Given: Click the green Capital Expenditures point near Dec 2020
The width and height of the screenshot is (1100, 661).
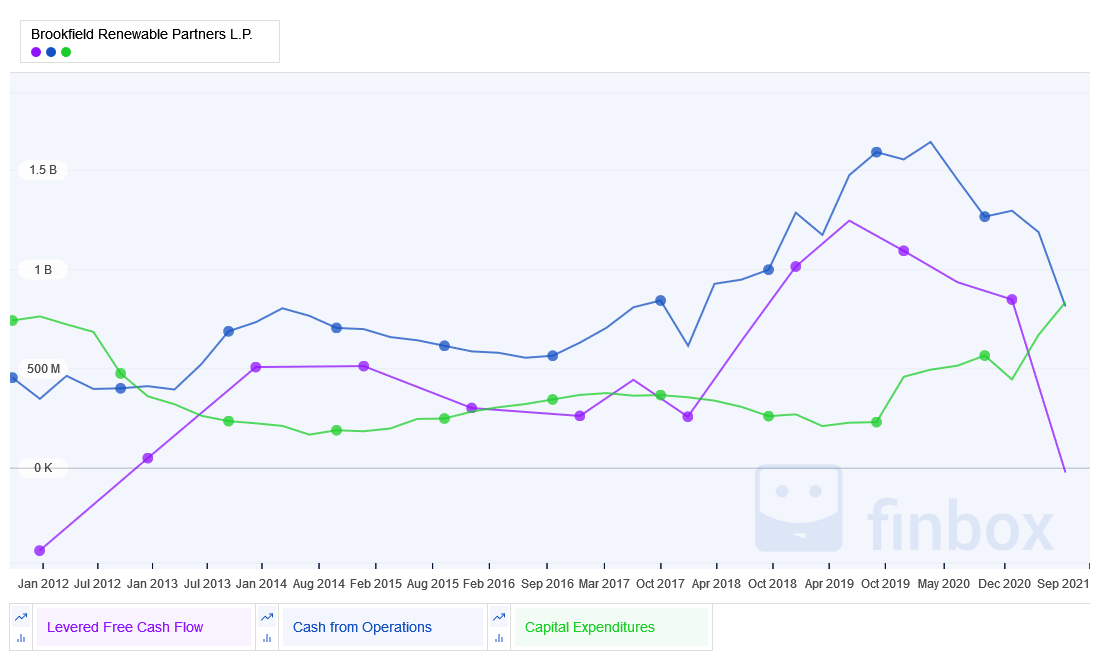Looking at the screenshot, I should click(x=985, y=356).
